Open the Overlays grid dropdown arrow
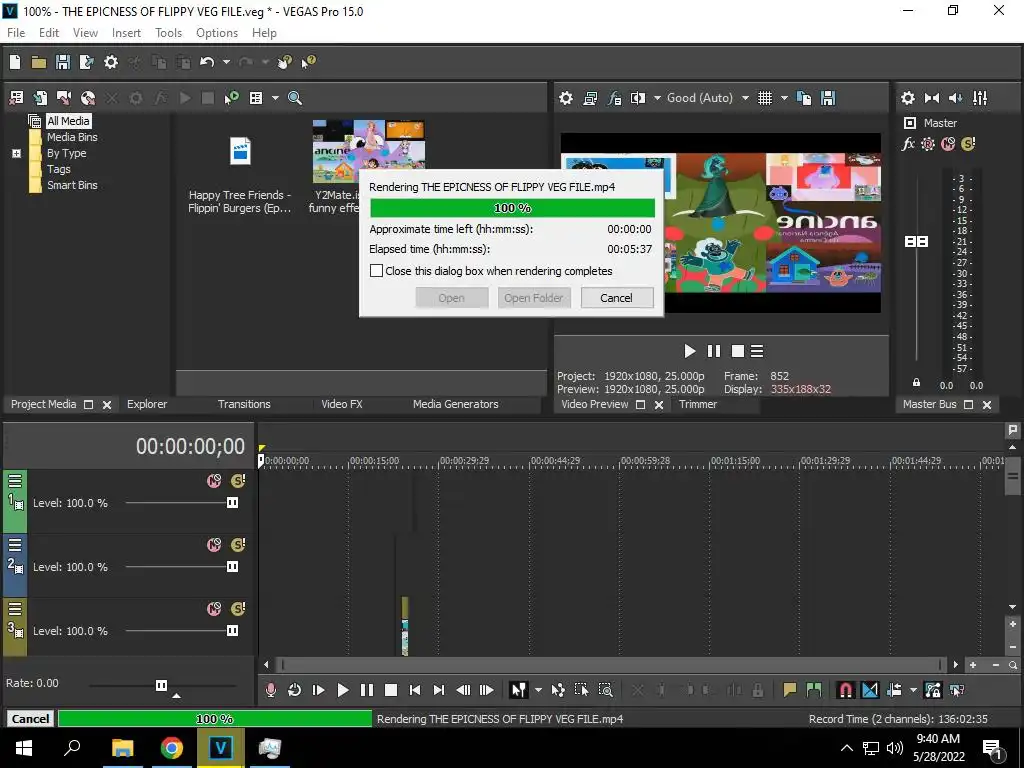The image size is (1024, 768). pyautogui.click(x=784, y=98)
